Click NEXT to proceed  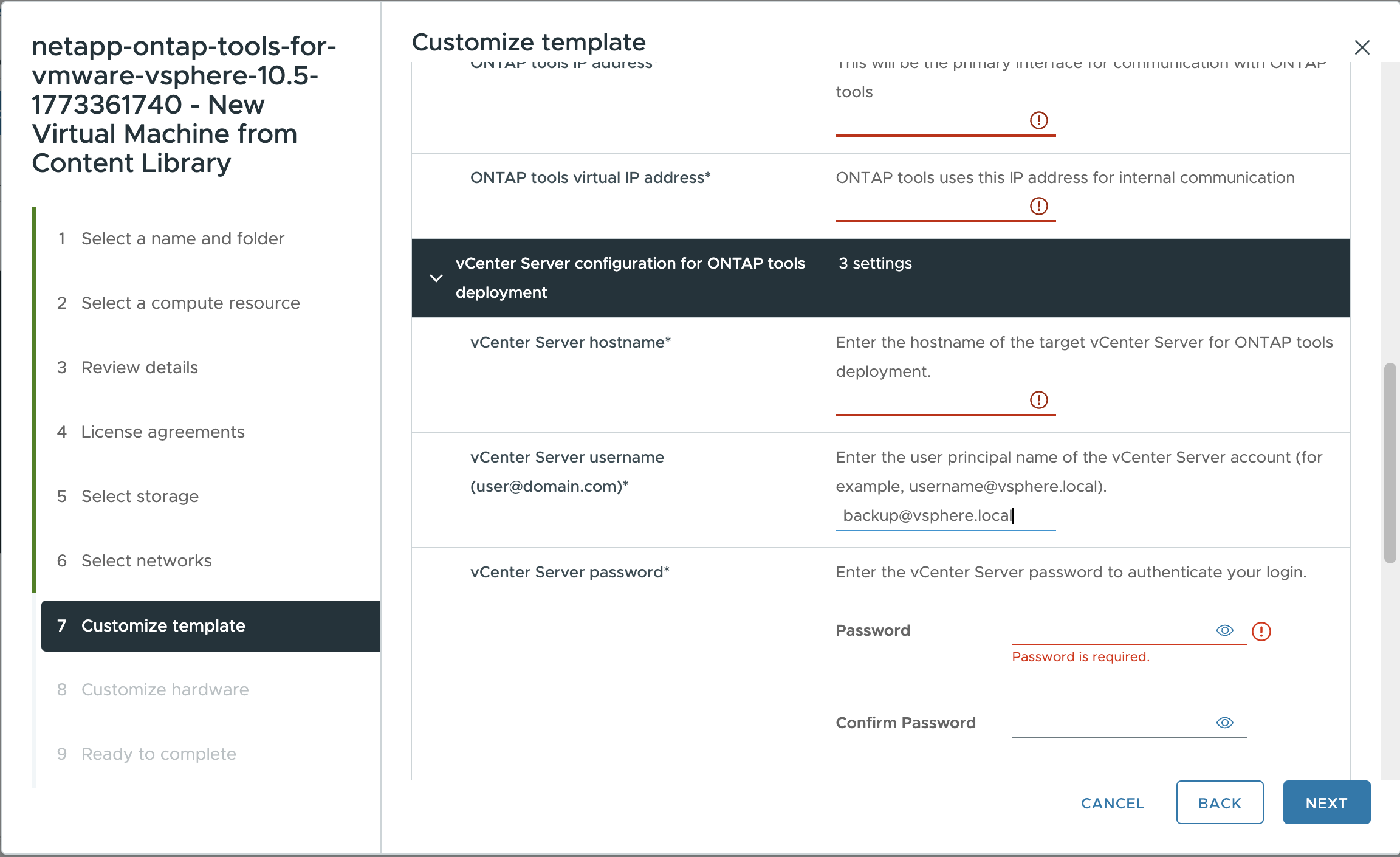tap(1326, 802)
